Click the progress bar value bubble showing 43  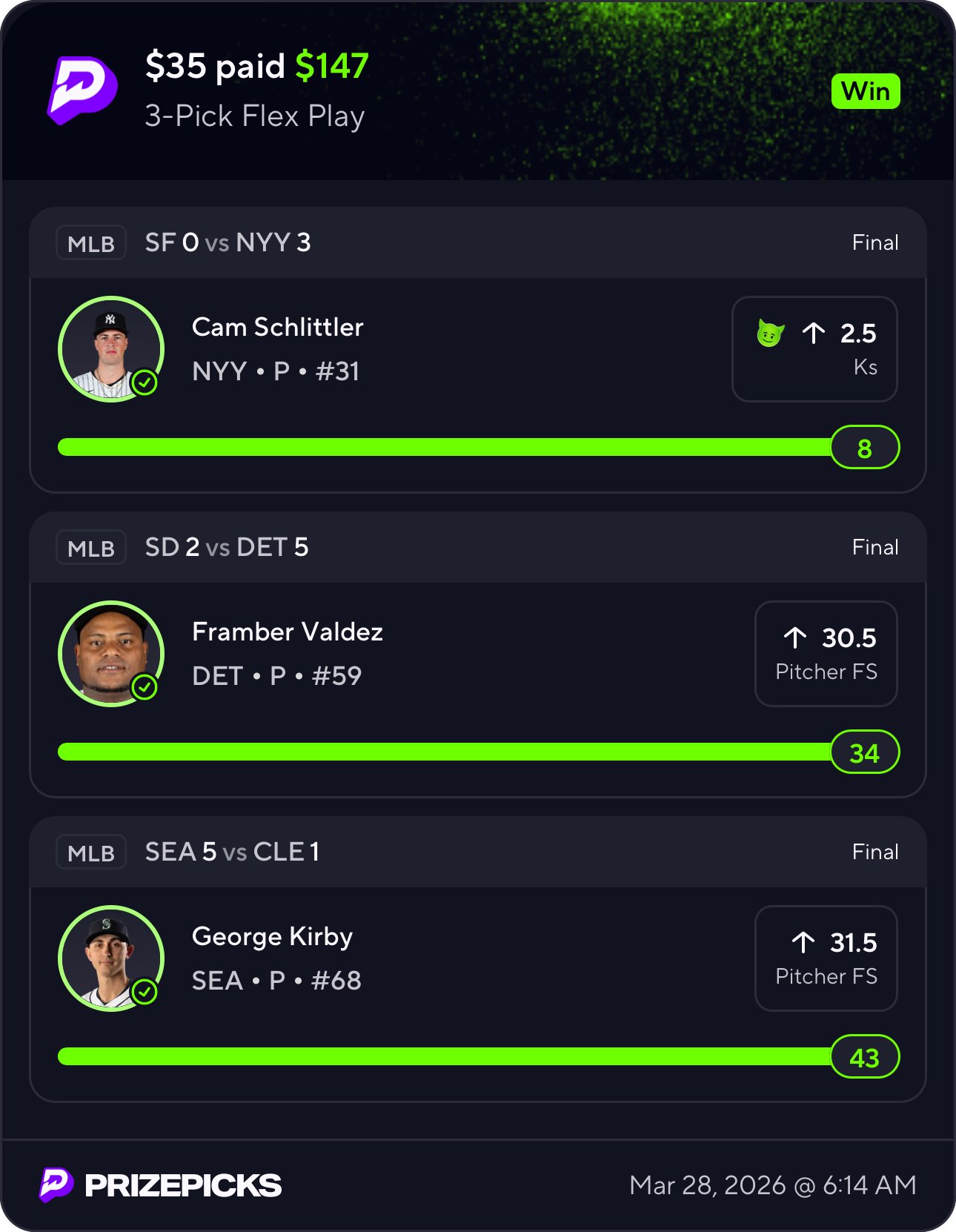pos(864,1057)
